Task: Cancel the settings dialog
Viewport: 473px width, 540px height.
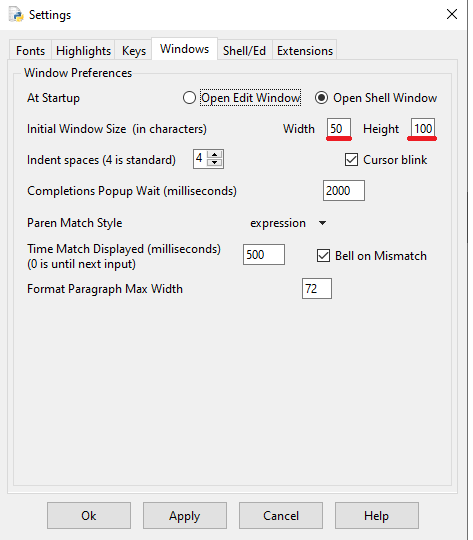Action: coord(281,516)
